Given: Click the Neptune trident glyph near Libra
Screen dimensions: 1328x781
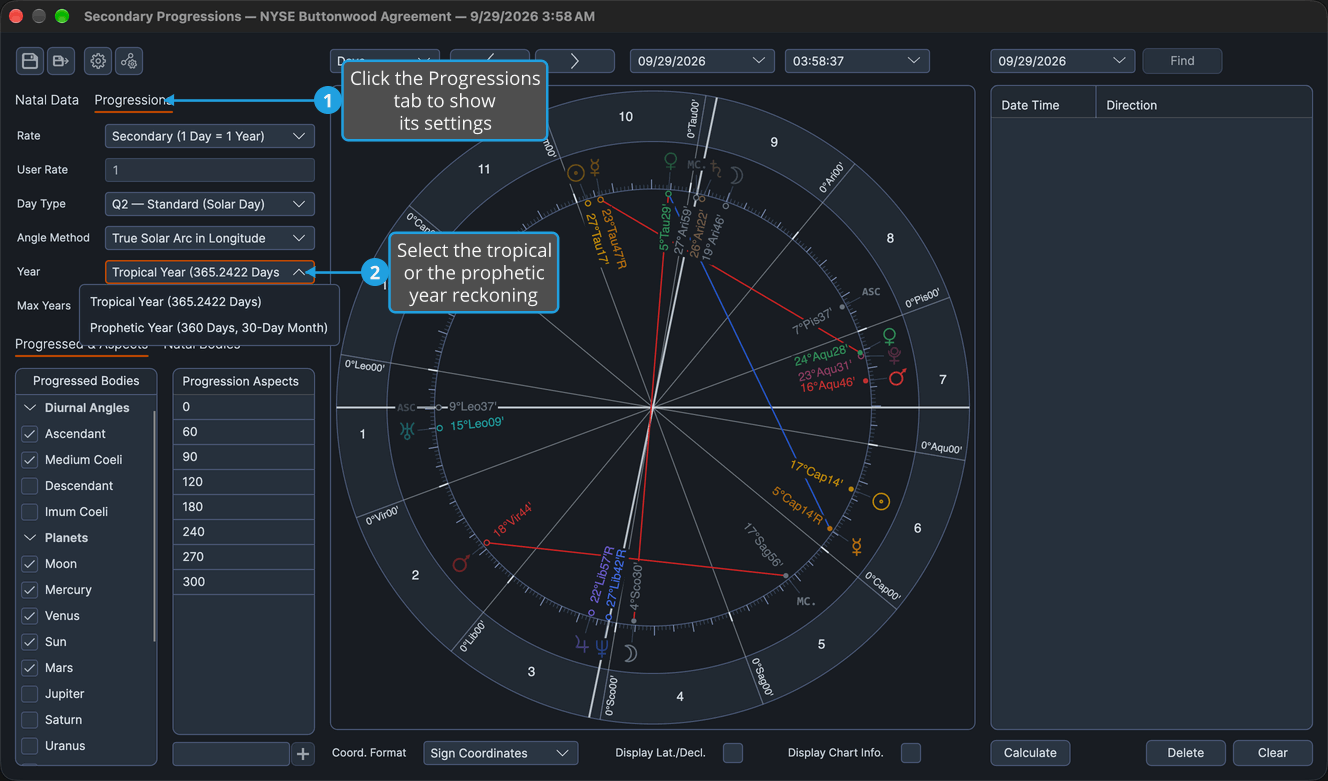Looking at the screenshot, I should (x=601, y=647).
